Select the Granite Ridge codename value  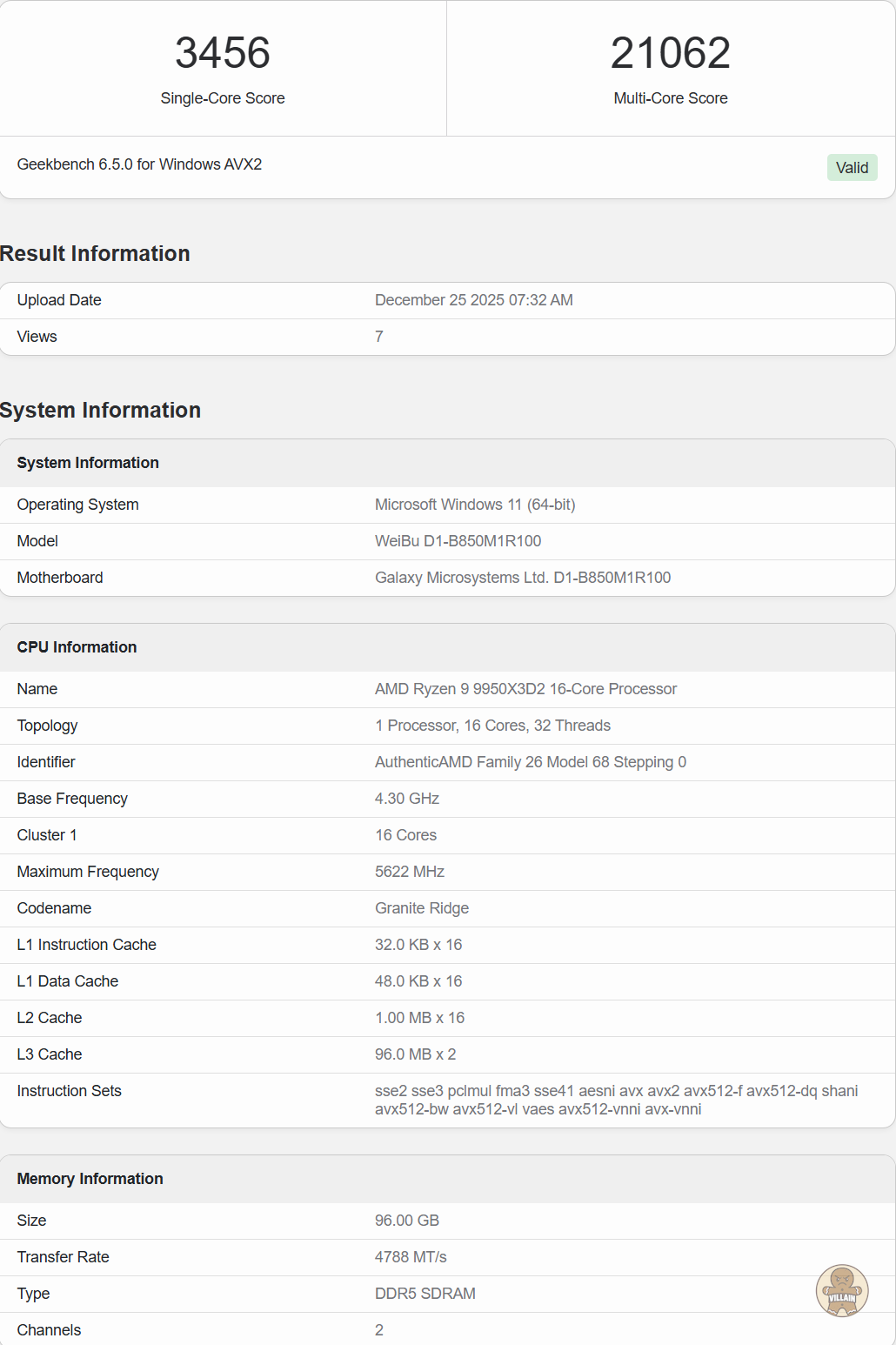(421, 908)
